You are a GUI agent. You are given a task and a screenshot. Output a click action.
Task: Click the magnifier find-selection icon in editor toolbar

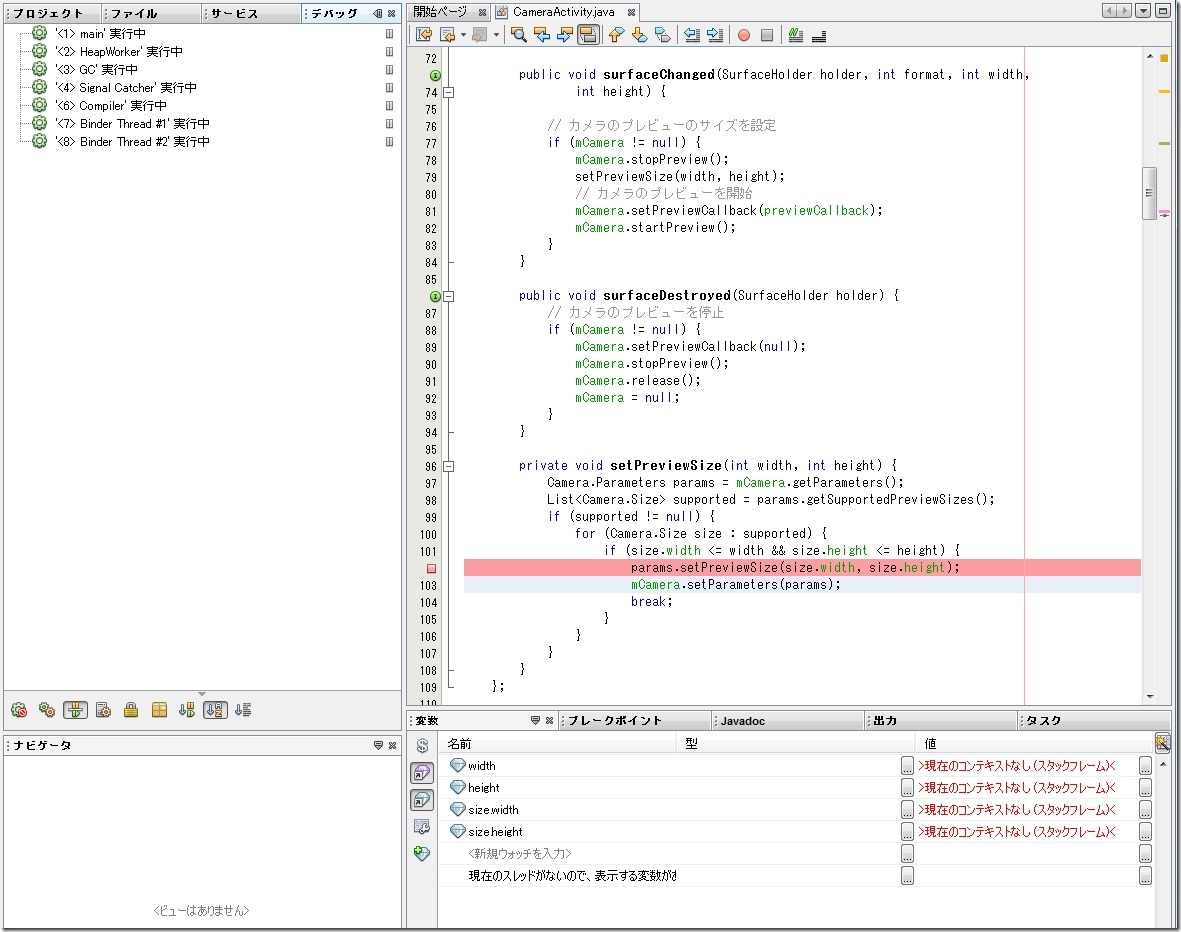(x=518, y=35)
